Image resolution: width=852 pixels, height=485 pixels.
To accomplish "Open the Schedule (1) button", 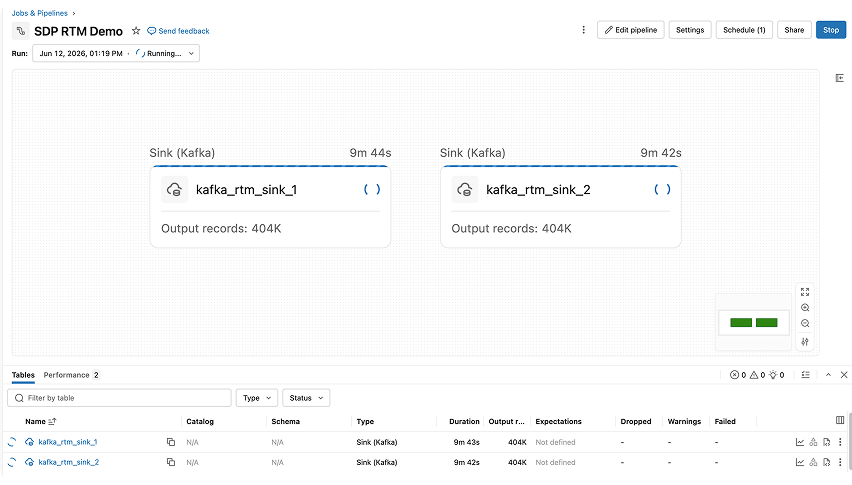I will [744, 30].
